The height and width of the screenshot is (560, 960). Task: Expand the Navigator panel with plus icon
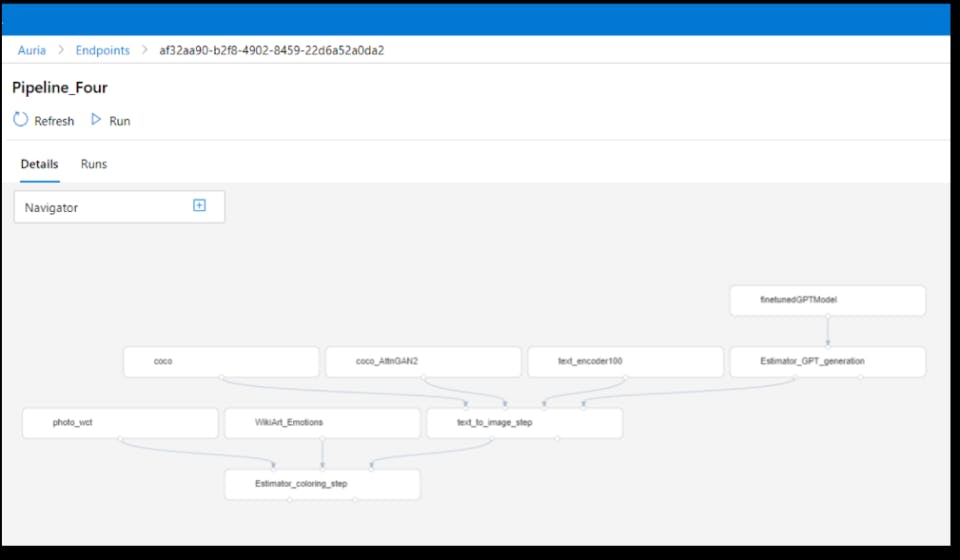[x=199, y=206]
